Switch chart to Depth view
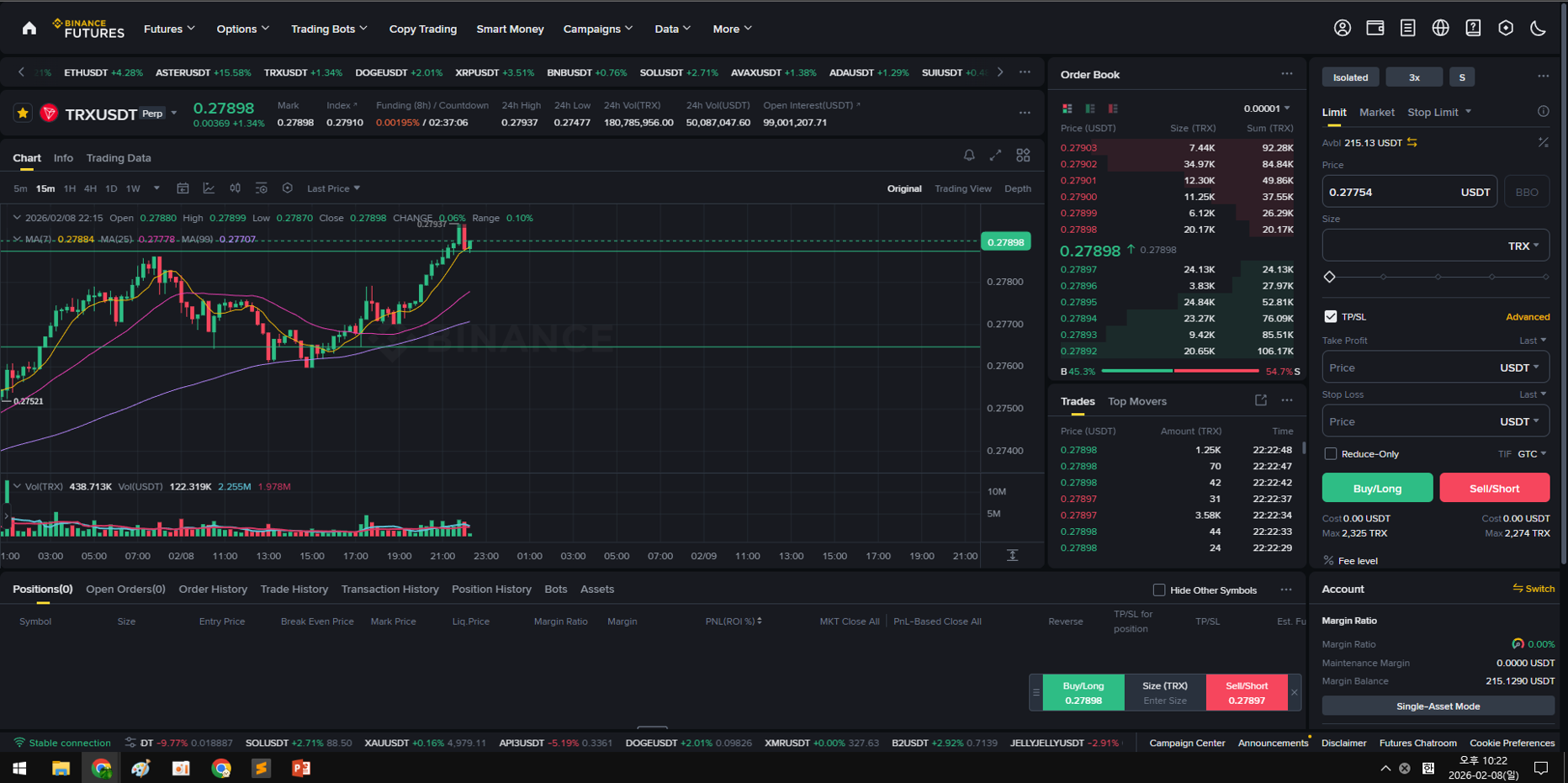Image resolution: width=1568 pixels, height=783 pixels. coord(1018,188)
